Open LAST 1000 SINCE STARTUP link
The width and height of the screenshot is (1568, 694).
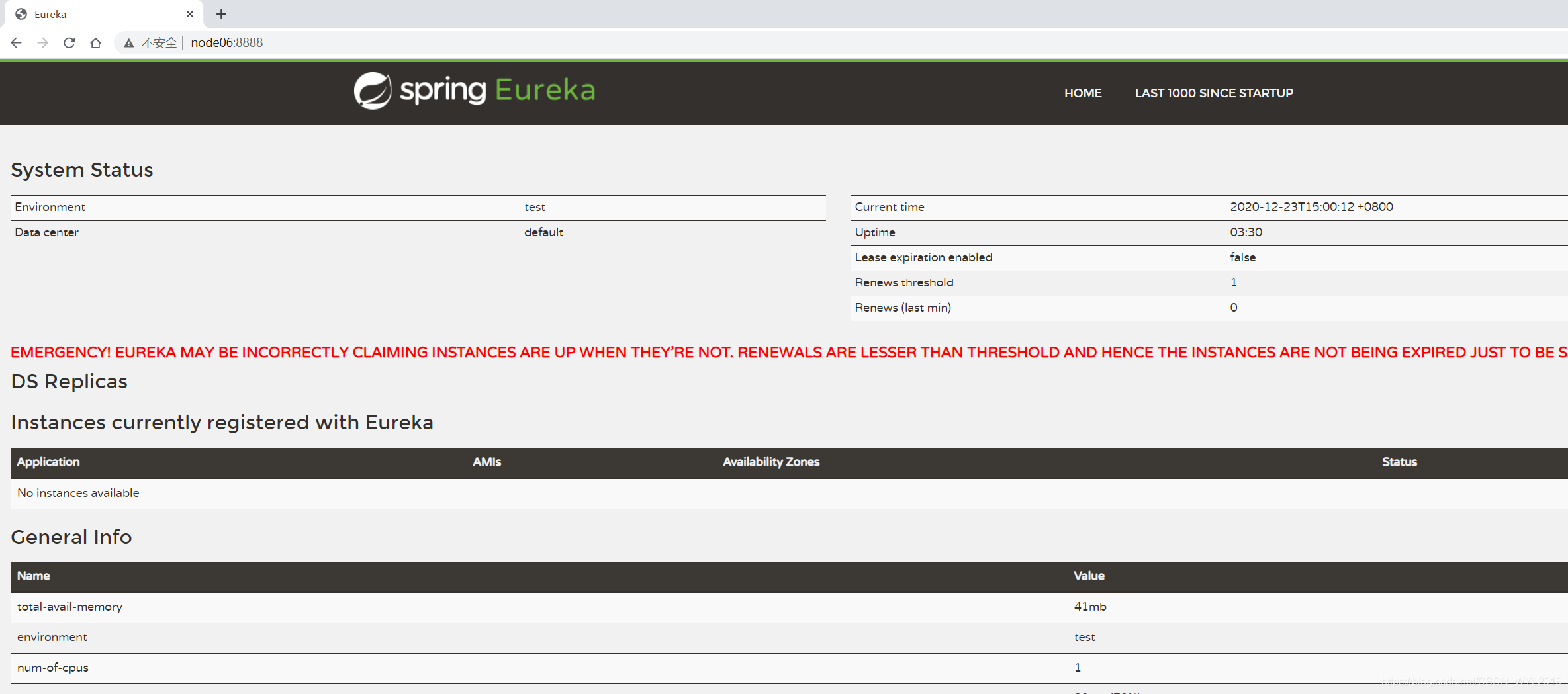point(1214,93)
